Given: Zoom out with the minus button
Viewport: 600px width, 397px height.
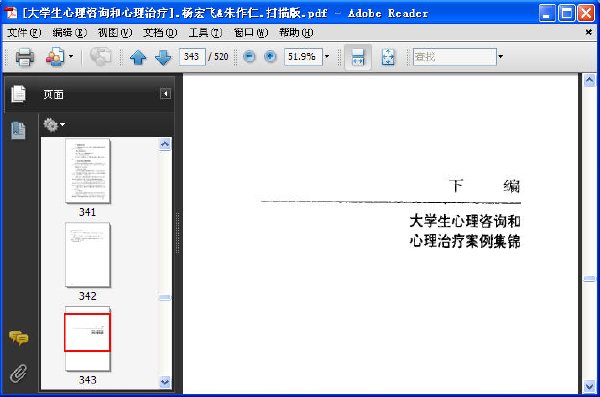Looking at the screenshot, I should [249, 57].
